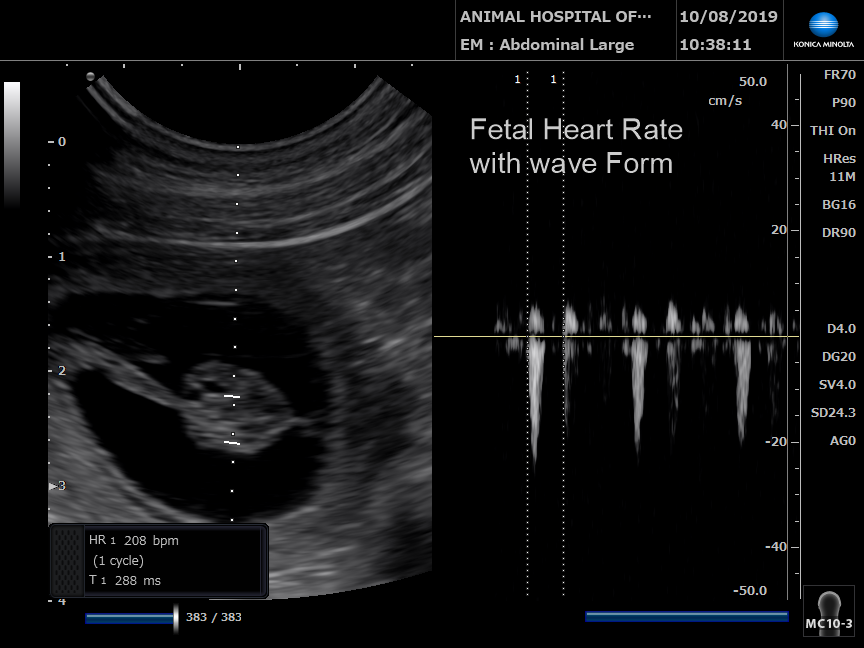Select the DR90 dynamic range parameter
This screenshot has height=648, width=864.
[x=838, y=233]
